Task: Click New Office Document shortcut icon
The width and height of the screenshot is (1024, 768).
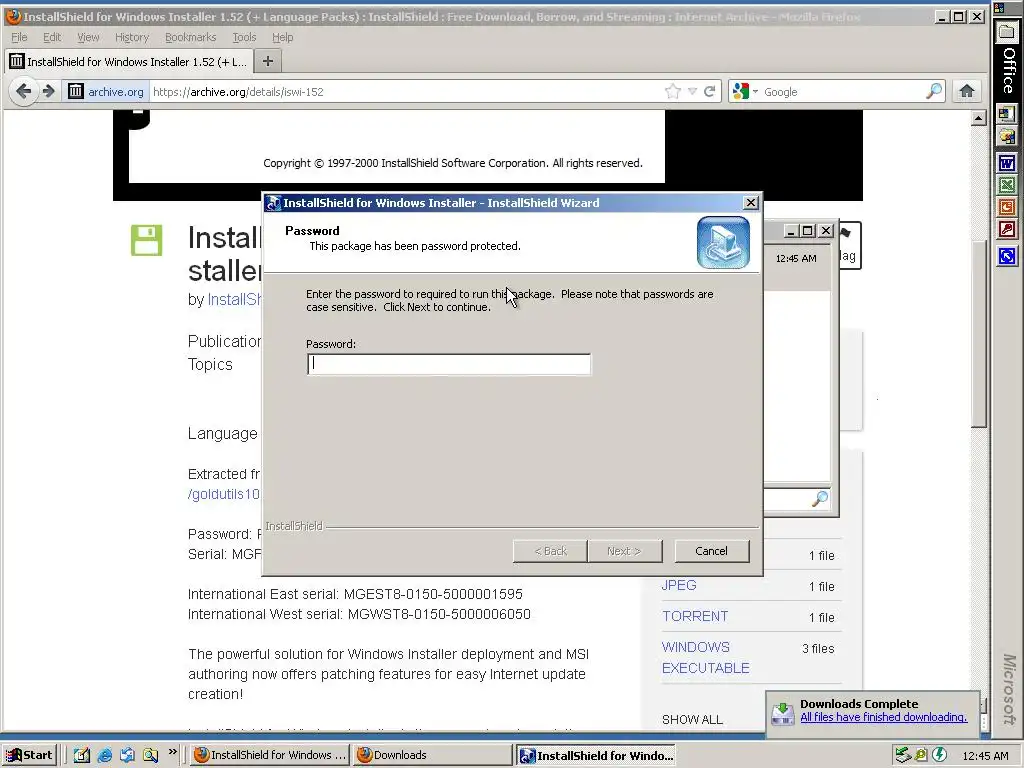Action: pos(1006,114)
